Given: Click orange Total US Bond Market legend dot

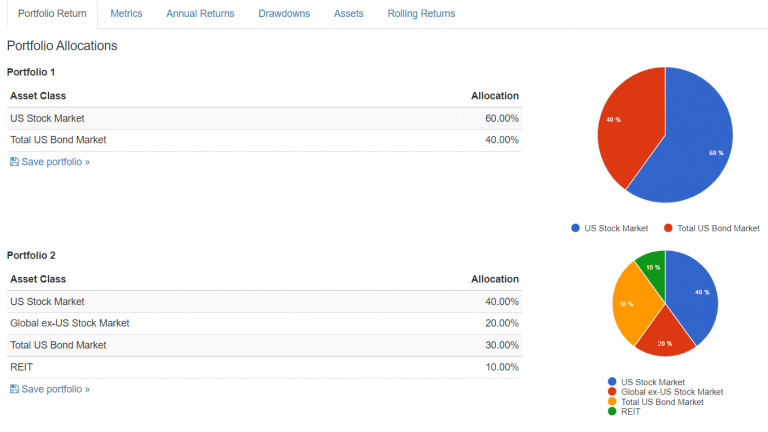Looking at the screenshot, I should tap(612, 401).
